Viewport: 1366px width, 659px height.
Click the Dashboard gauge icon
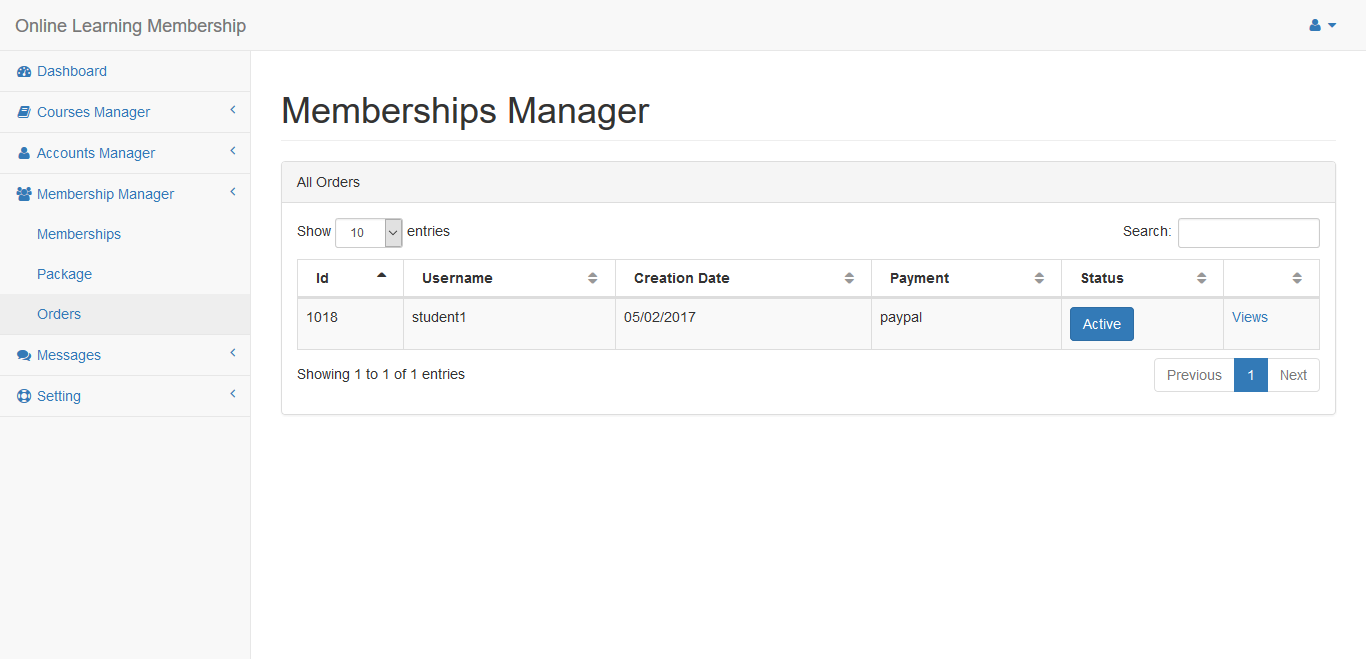click(24, 72)
